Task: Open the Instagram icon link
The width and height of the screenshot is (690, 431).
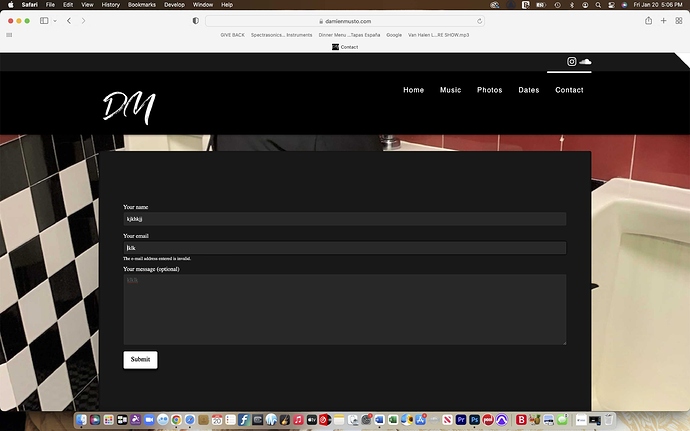Action: tap(573, 62)
